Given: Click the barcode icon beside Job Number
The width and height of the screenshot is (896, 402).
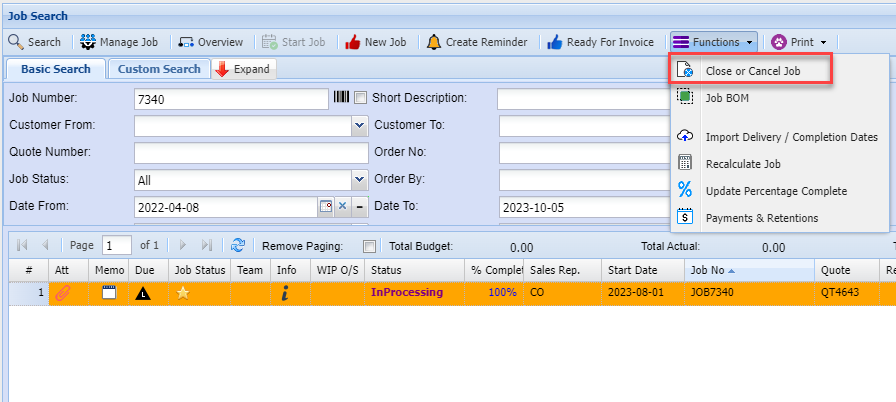Looking at the screenshot, I should click(x=341, y=98).
